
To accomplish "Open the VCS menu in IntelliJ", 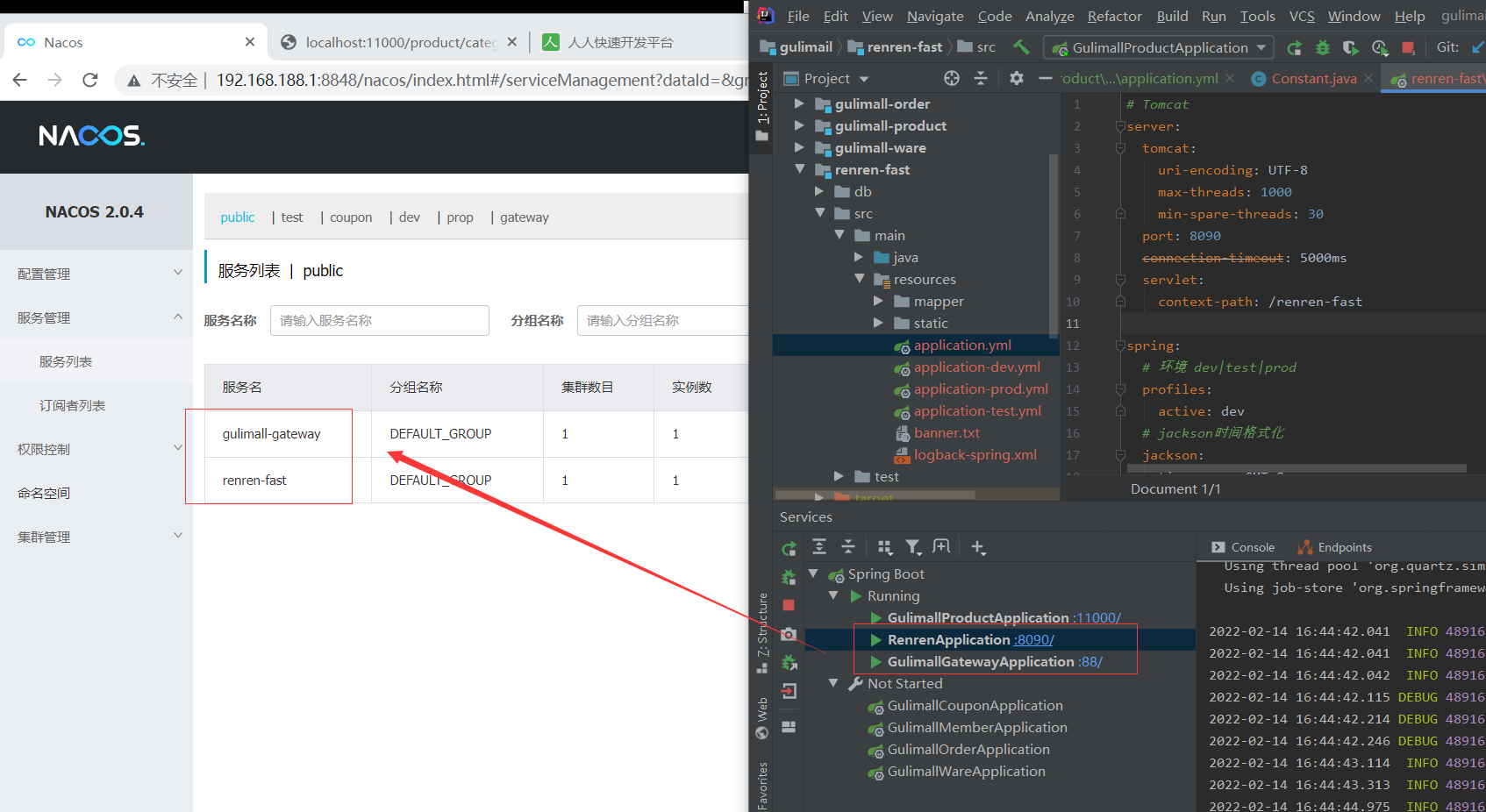I will point(1302,16).
